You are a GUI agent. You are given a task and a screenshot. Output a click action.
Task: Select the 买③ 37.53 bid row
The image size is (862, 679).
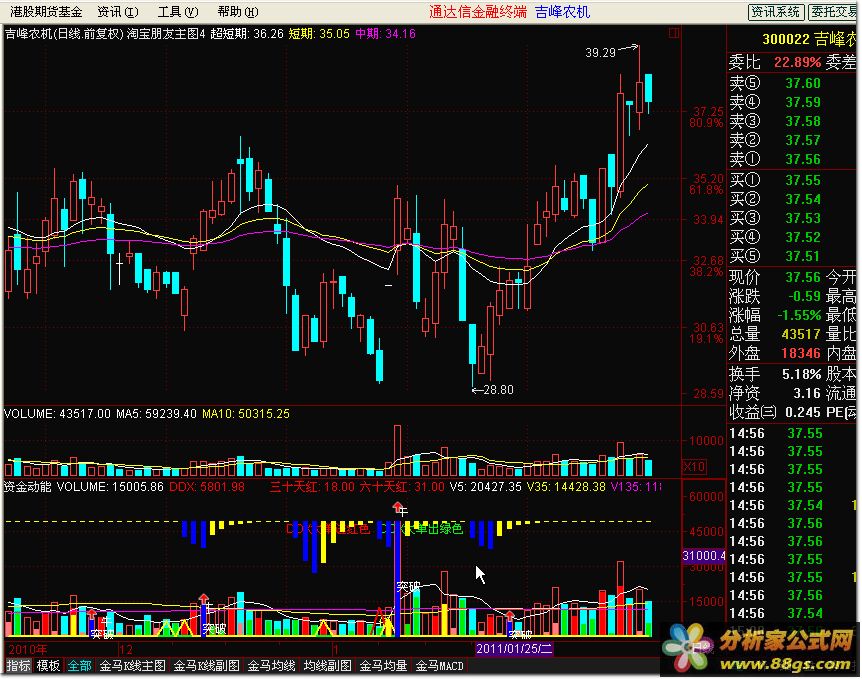tap(792, 218)
